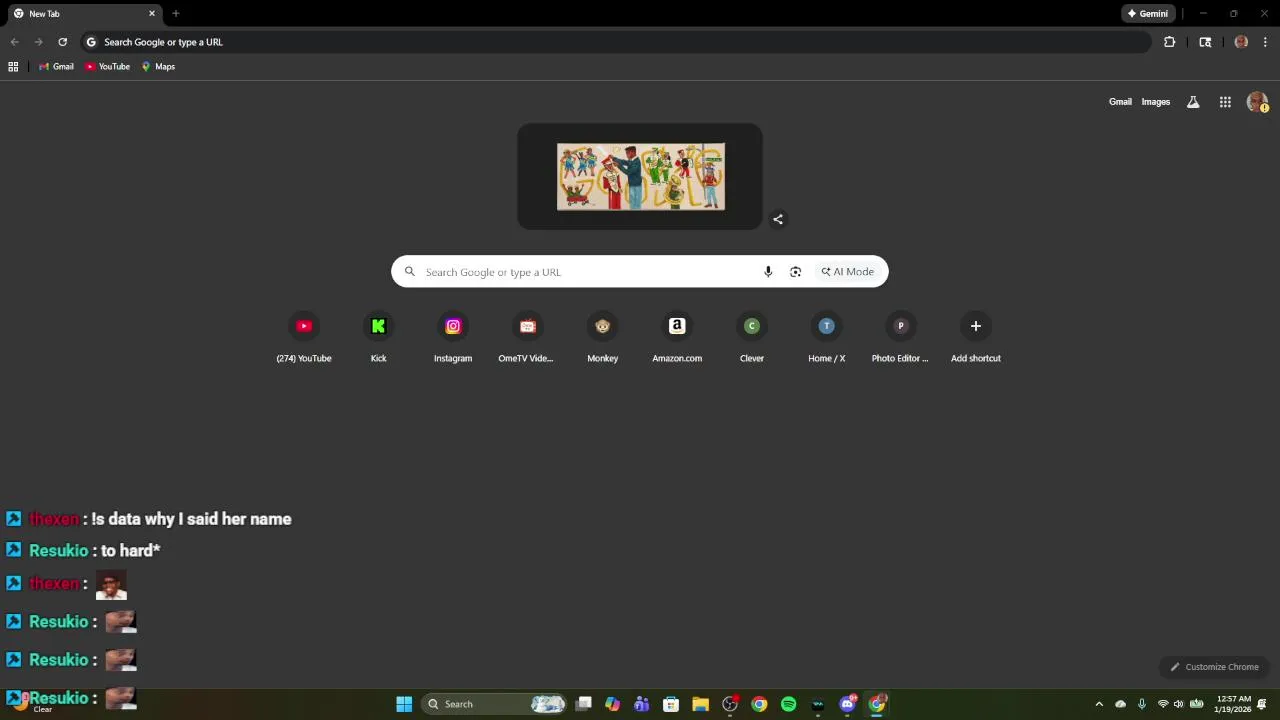This screenshot has width=1280, height=720.
Task: Show hidden system tray icons
Action: click(1099, 704)
